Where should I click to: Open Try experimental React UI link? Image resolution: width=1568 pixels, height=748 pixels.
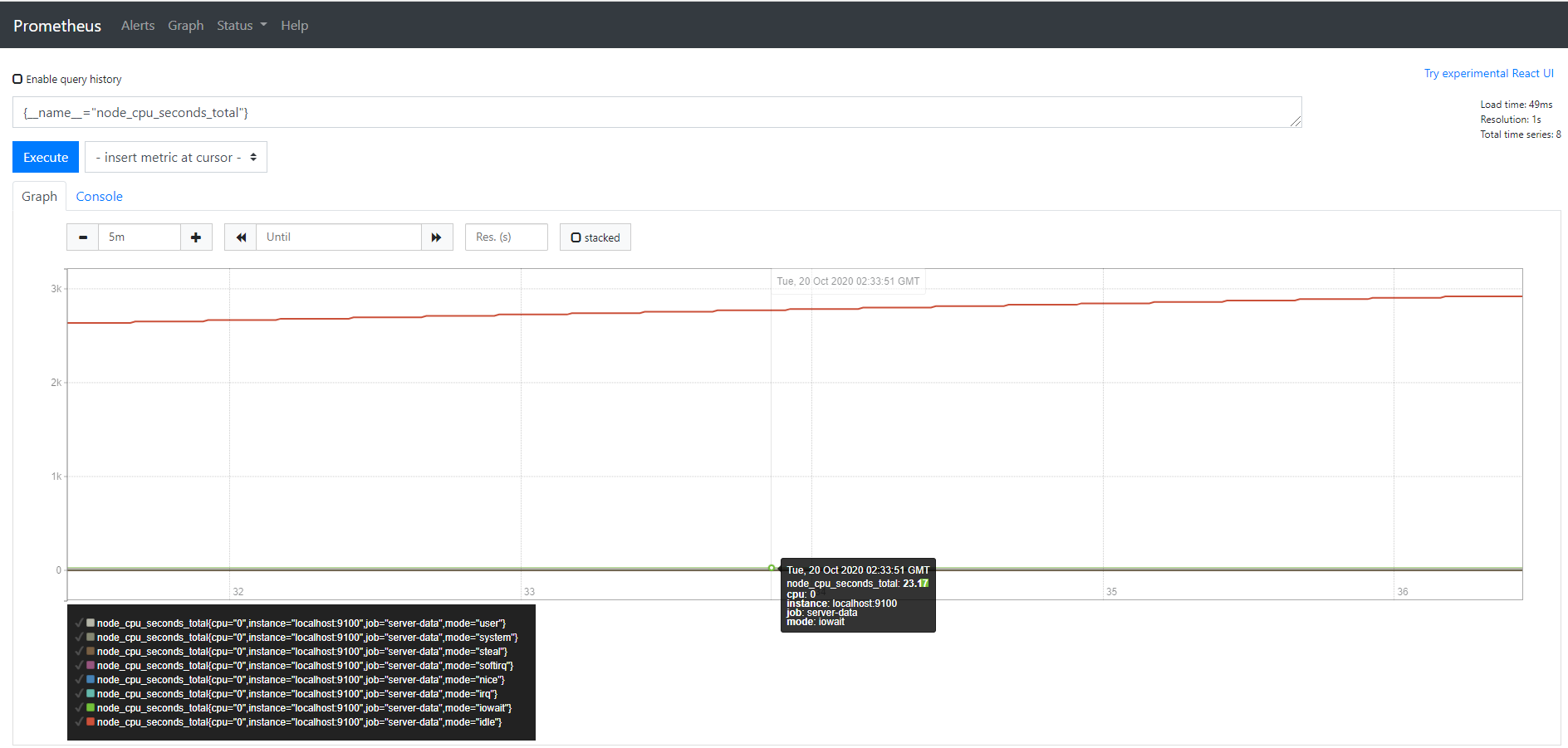tap(1488, 74)
